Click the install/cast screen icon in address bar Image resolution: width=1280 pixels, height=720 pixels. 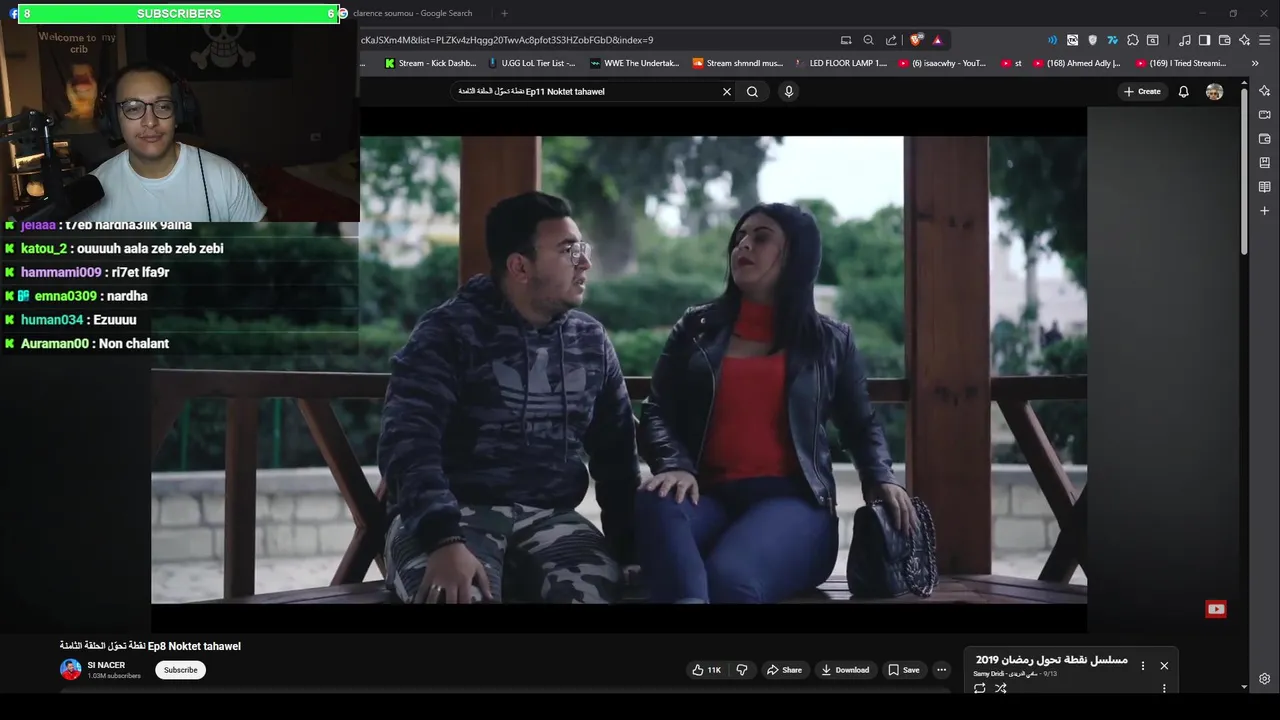846,40
